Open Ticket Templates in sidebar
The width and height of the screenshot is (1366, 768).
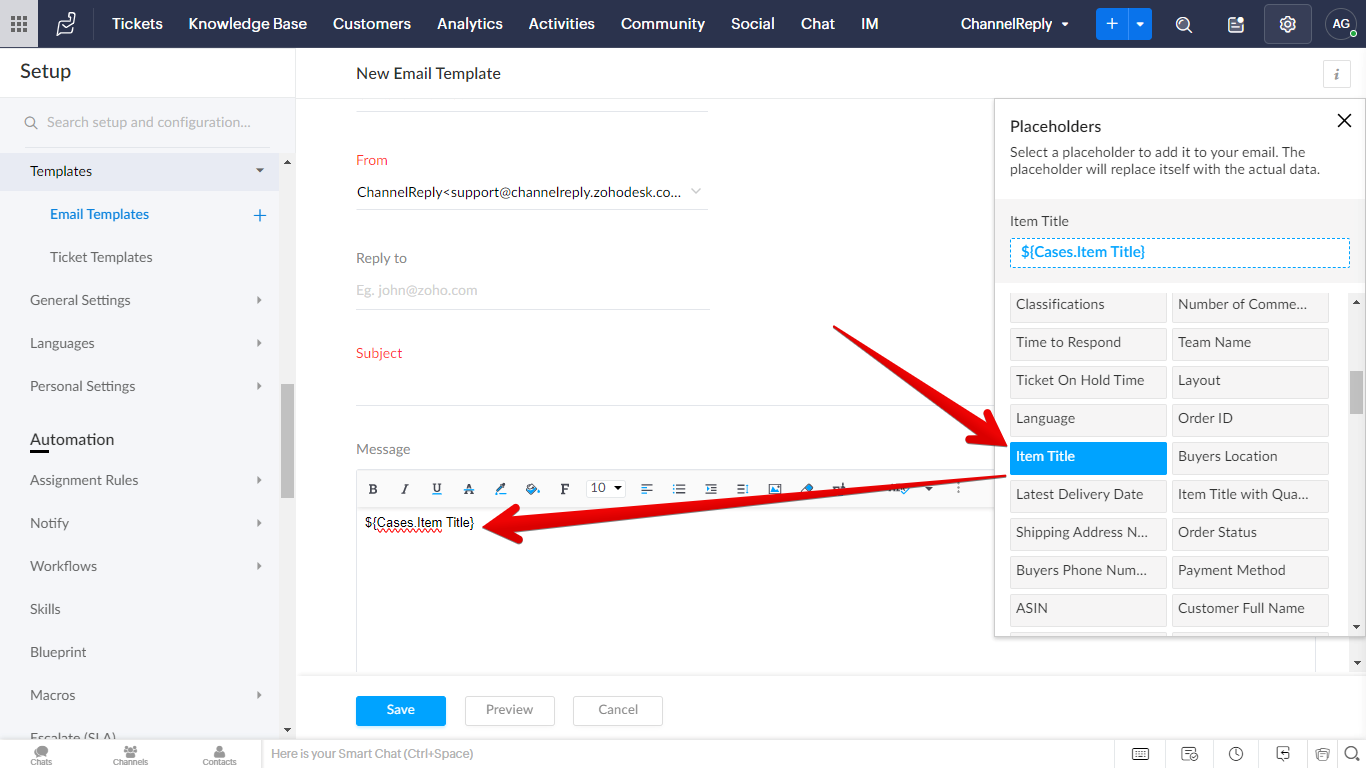coord(101,257)
